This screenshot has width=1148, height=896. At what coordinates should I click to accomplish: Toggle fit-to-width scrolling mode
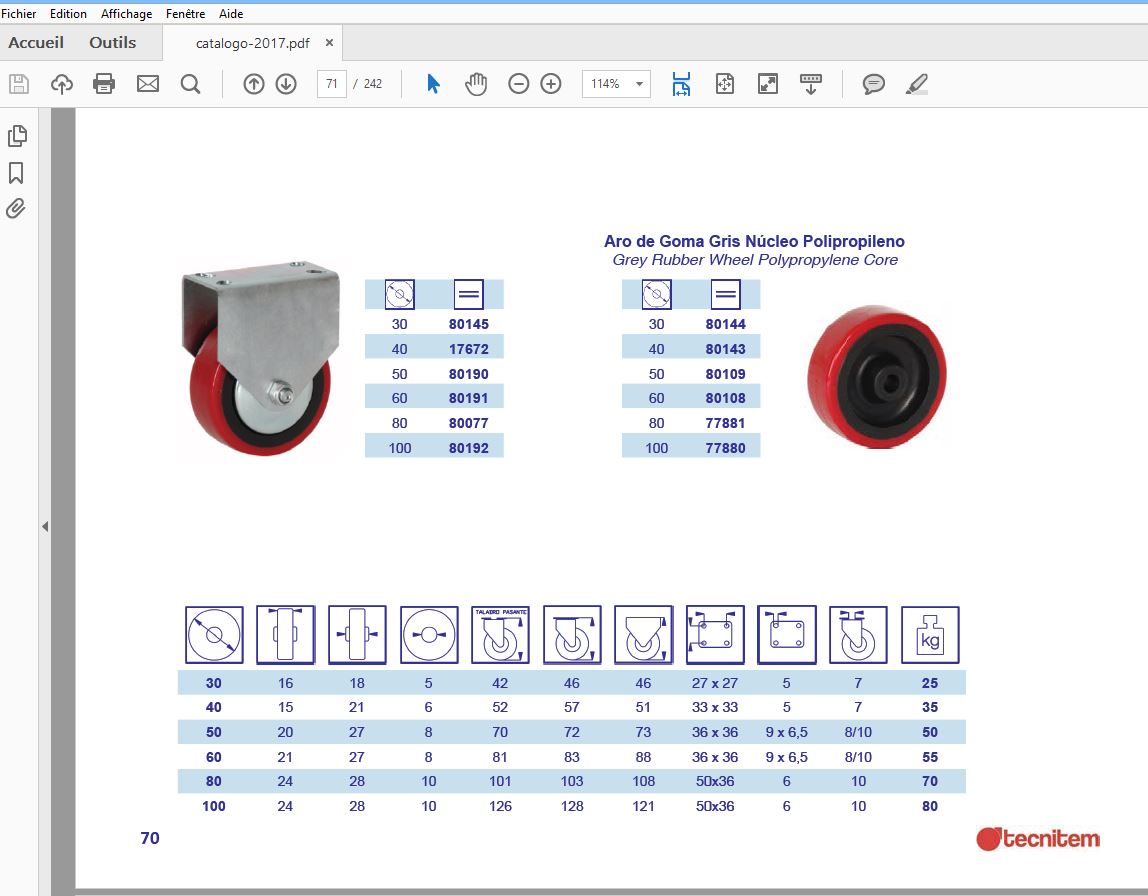[x=682, y=84]
